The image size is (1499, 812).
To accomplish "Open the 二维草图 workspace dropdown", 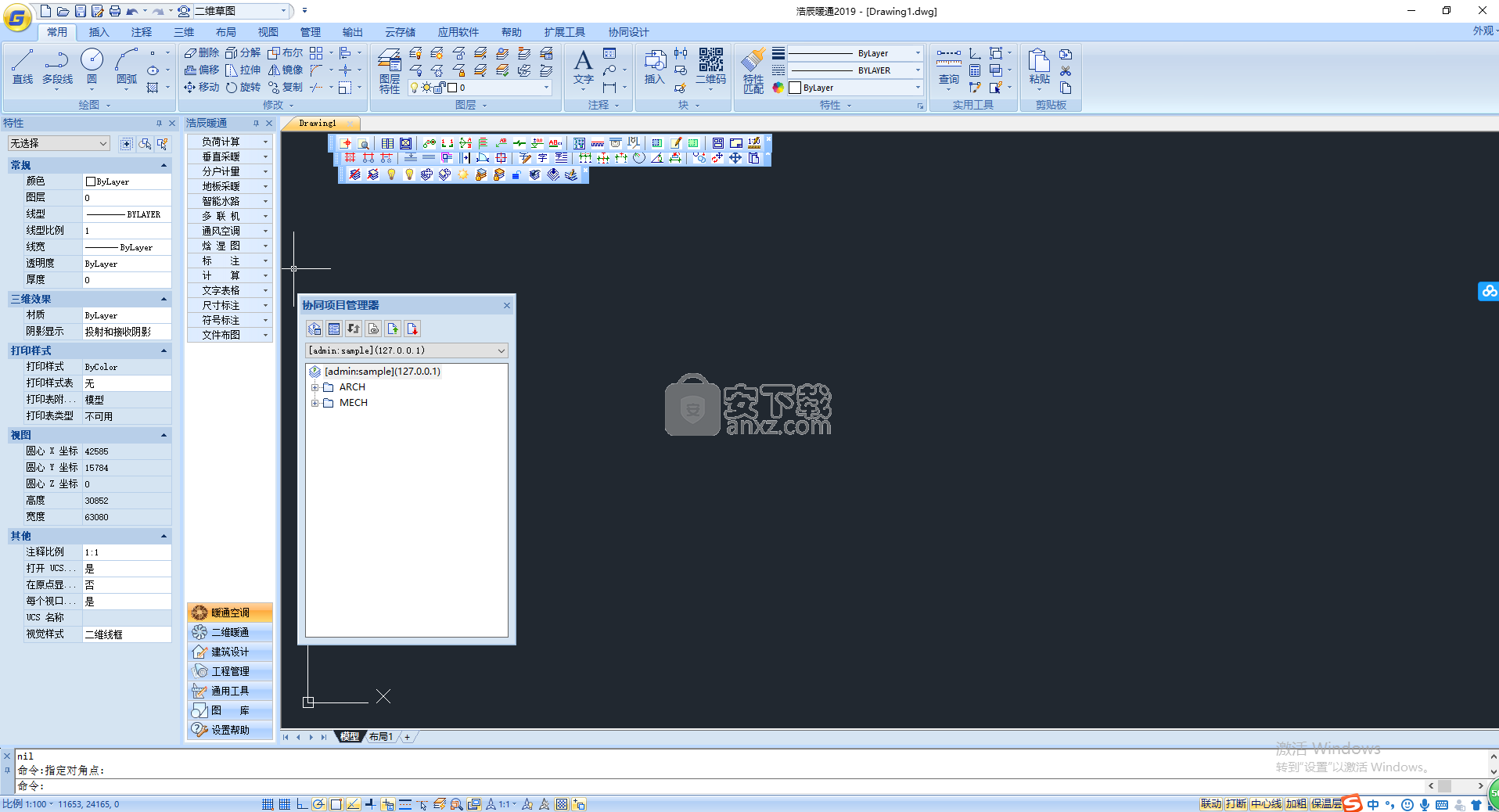I will click(x=283, y=11).
